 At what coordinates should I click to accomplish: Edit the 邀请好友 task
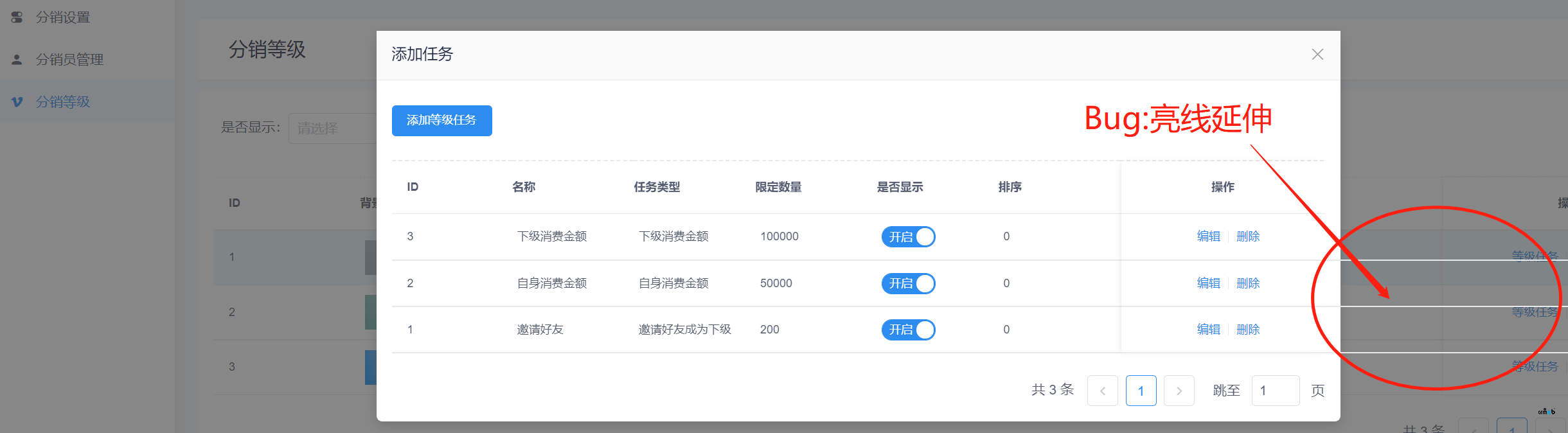coord(1208,330)
